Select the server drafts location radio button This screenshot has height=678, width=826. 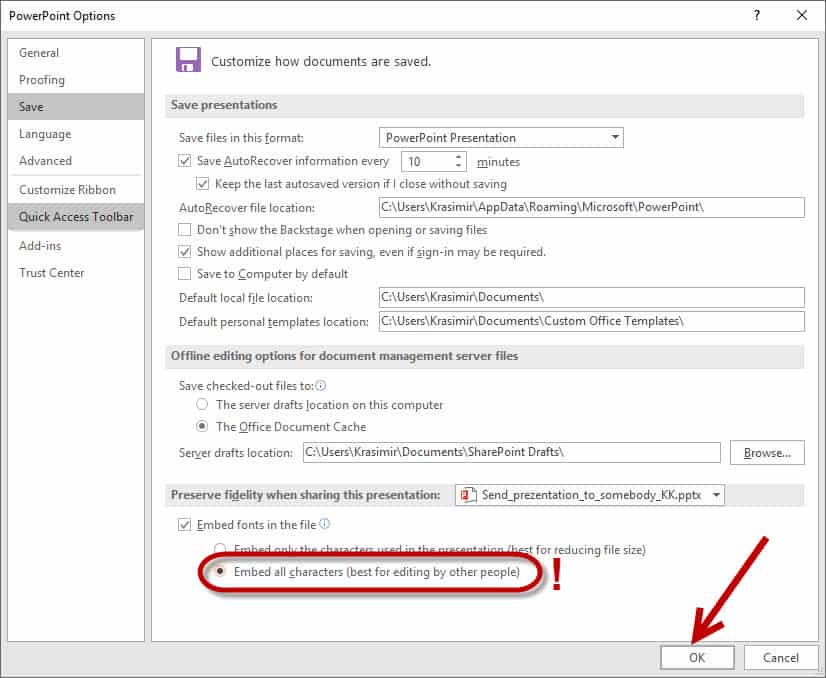pos(202,405)
